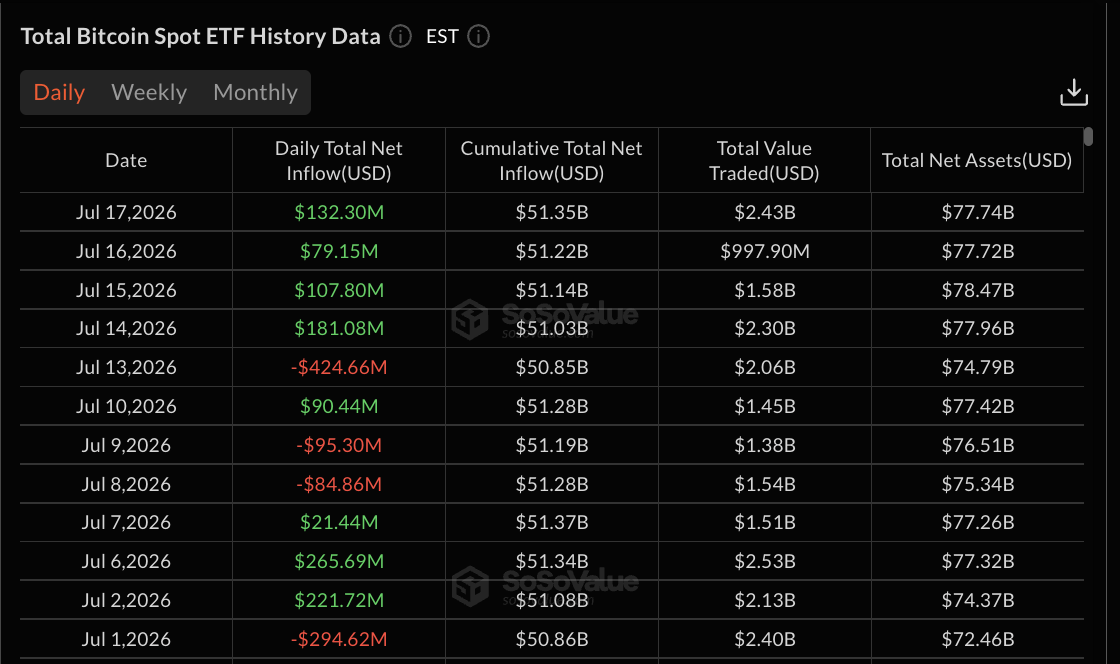Viewport: 1120px width, 664px height.
Task: Click the $51.35B cumulative value
Action: [x=552, y=212]
